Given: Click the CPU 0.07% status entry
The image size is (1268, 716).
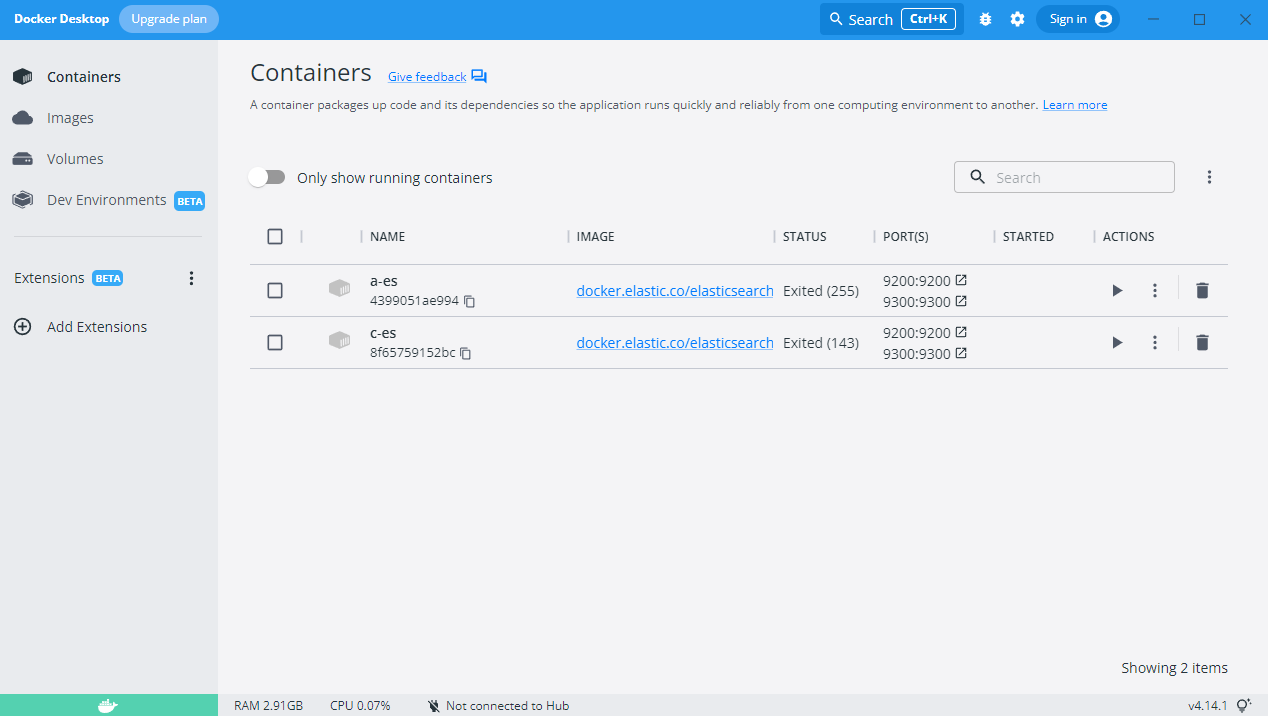Looking at the screenshot, I should (360, 706).
